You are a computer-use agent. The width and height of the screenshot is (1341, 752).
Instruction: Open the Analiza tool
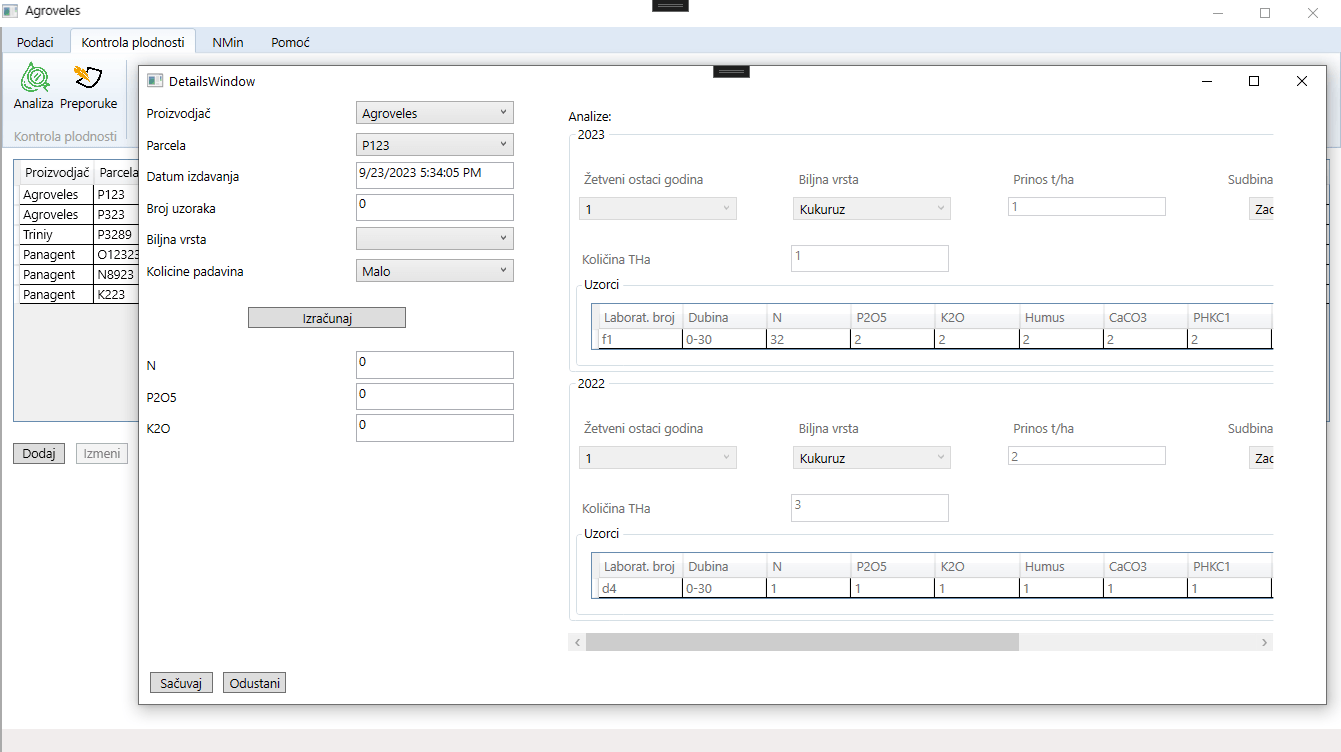pyautogui.click(x=34, y=86)
